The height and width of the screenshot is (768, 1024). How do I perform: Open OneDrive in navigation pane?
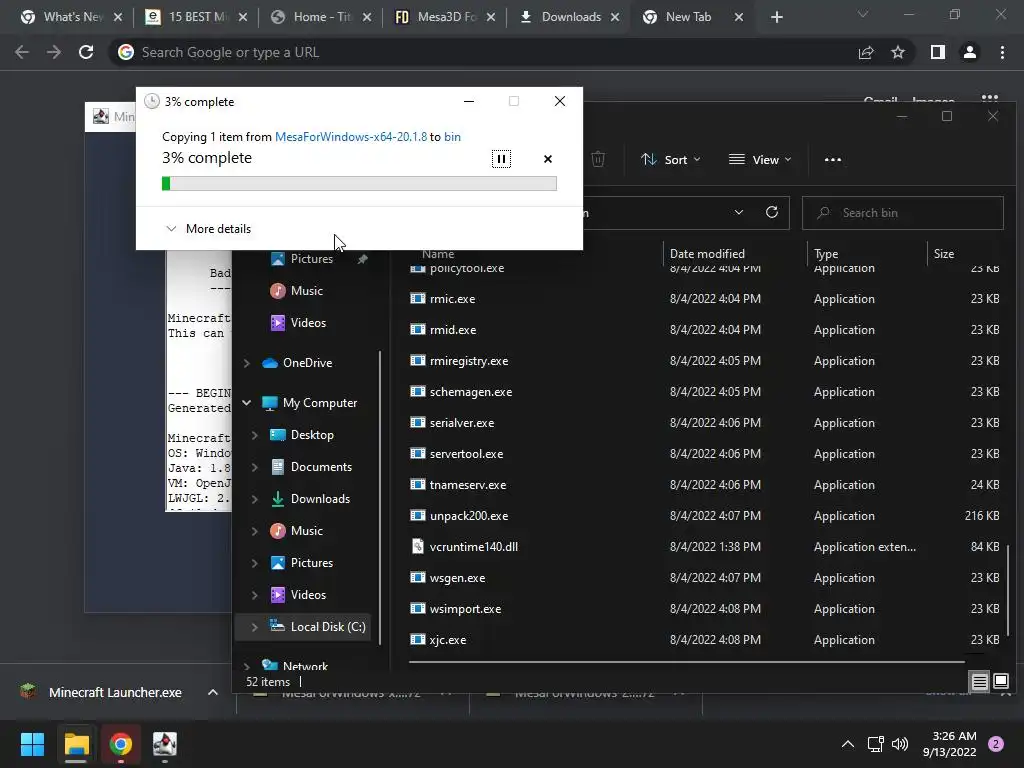(307, 363)
